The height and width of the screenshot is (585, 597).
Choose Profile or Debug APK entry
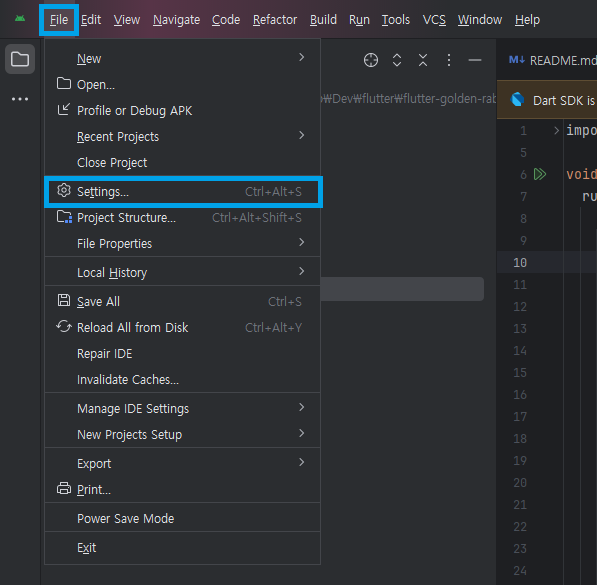[x=182, y=110]
